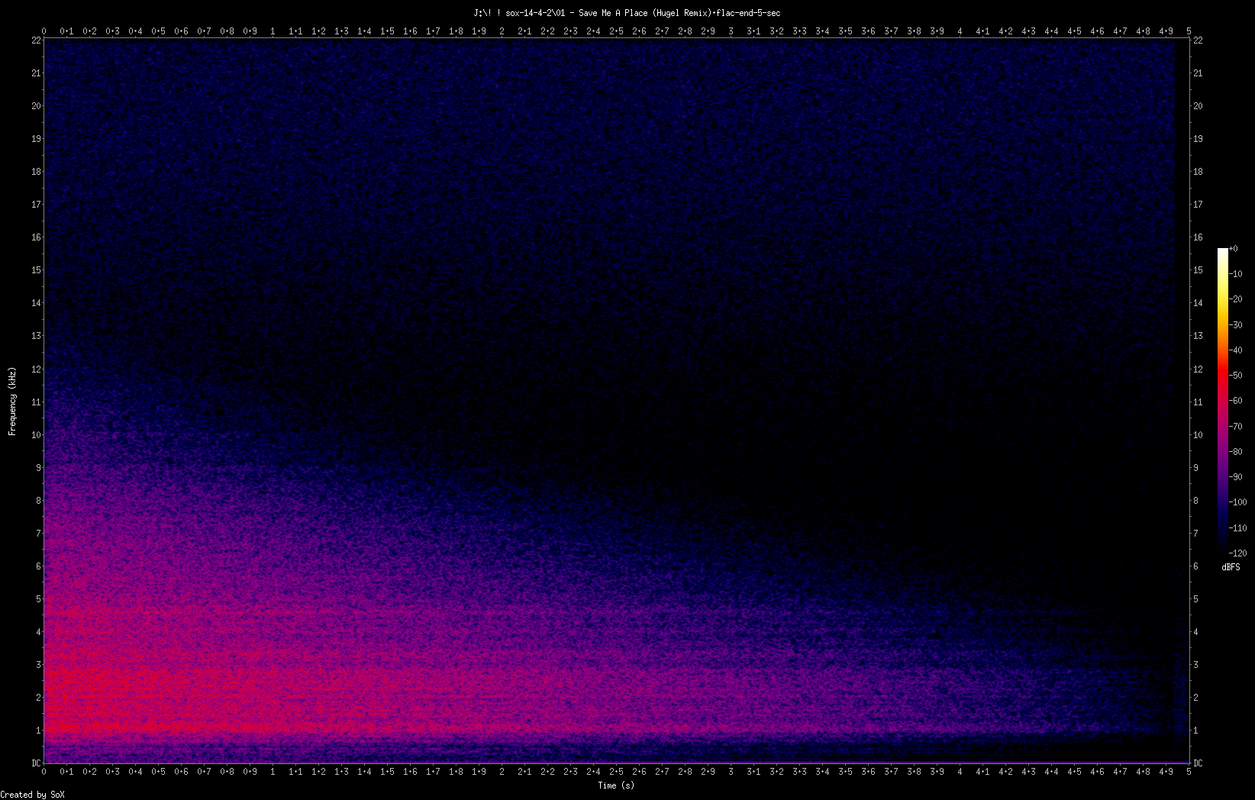Click the 4 second tick on the top time axis
This screenshot has height=800, width=1255.
[x=960, y=30]
